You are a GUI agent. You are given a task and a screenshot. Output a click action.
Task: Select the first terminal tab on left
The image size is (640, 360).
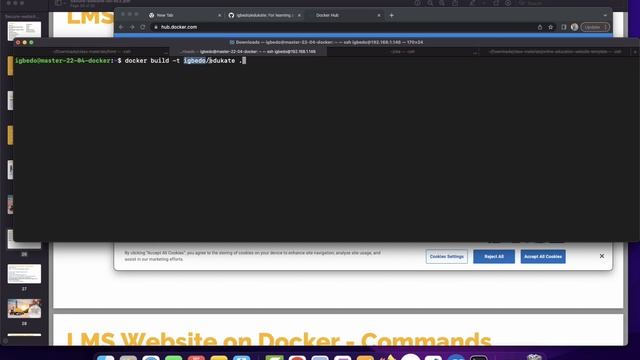coord(92,52)
